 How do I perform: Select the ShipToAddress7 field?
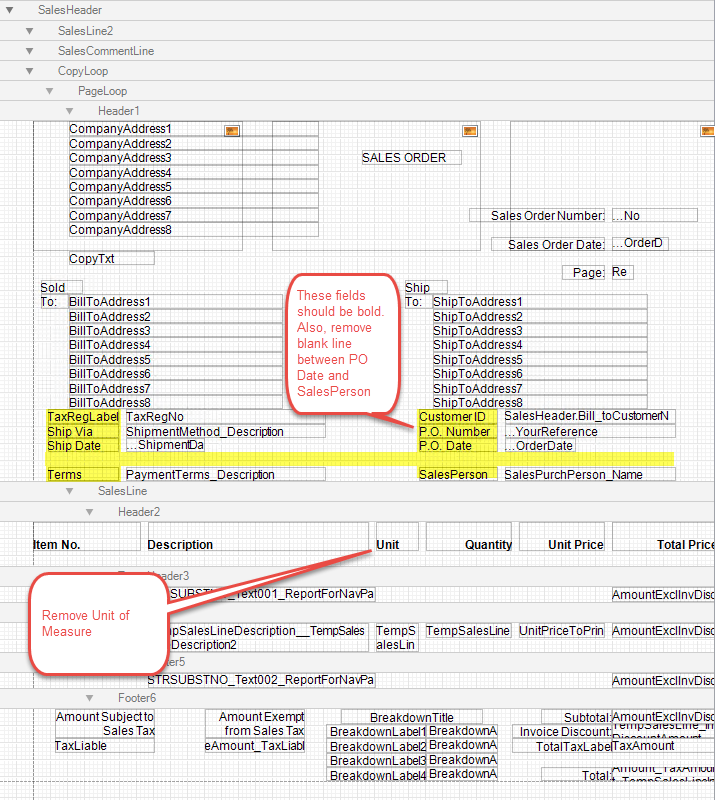(540, 388)
